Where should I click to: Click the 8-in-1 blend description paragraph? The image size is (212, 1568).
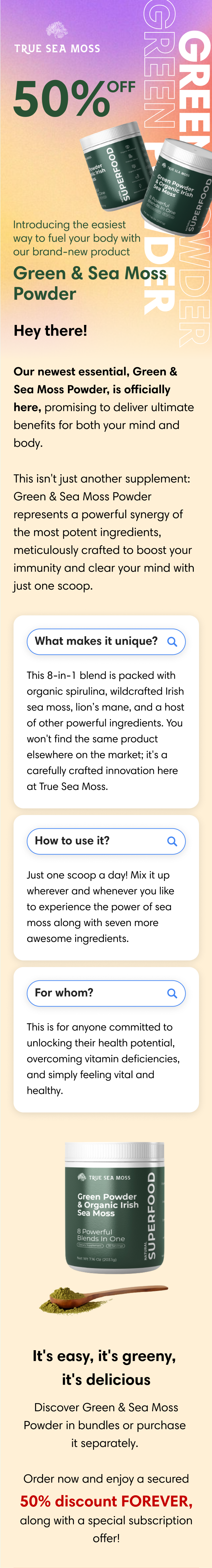[105, 730]
